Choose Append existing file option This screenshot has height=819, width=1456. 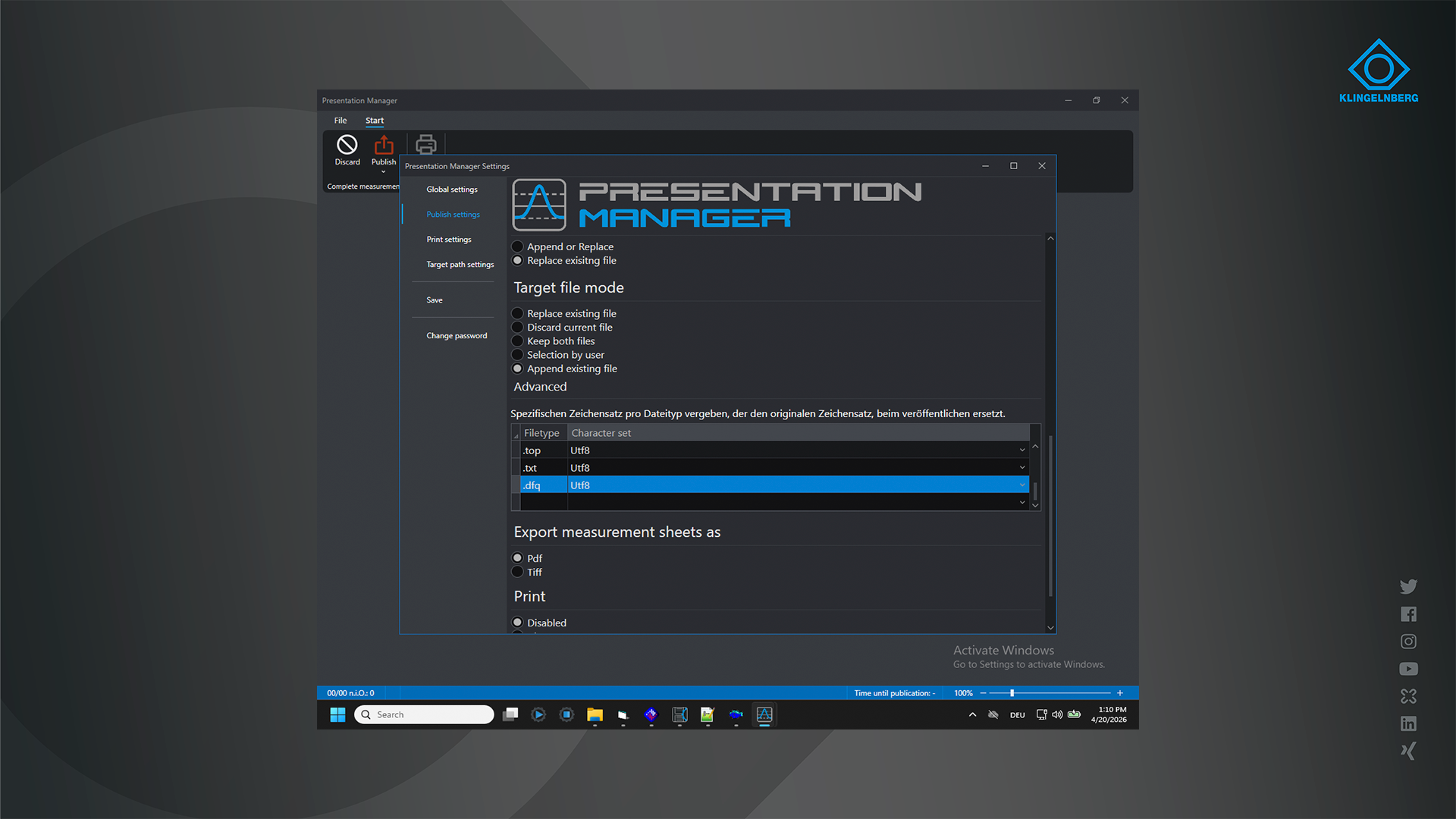[x=518, y=369]
